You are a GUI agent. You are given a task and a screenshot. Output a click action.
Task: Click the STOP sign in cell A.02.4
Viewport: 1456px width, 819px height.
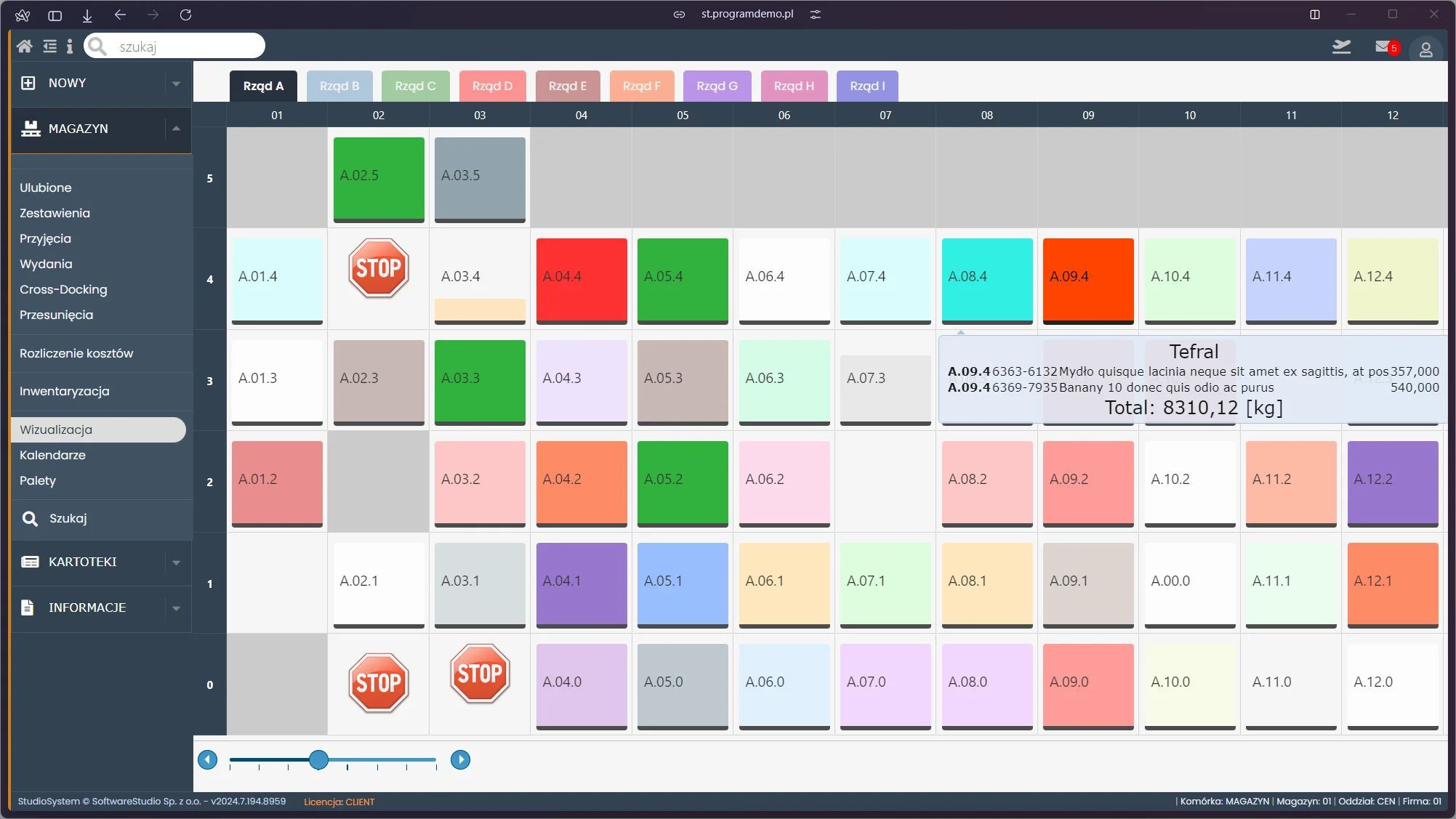tap(378, 268)
